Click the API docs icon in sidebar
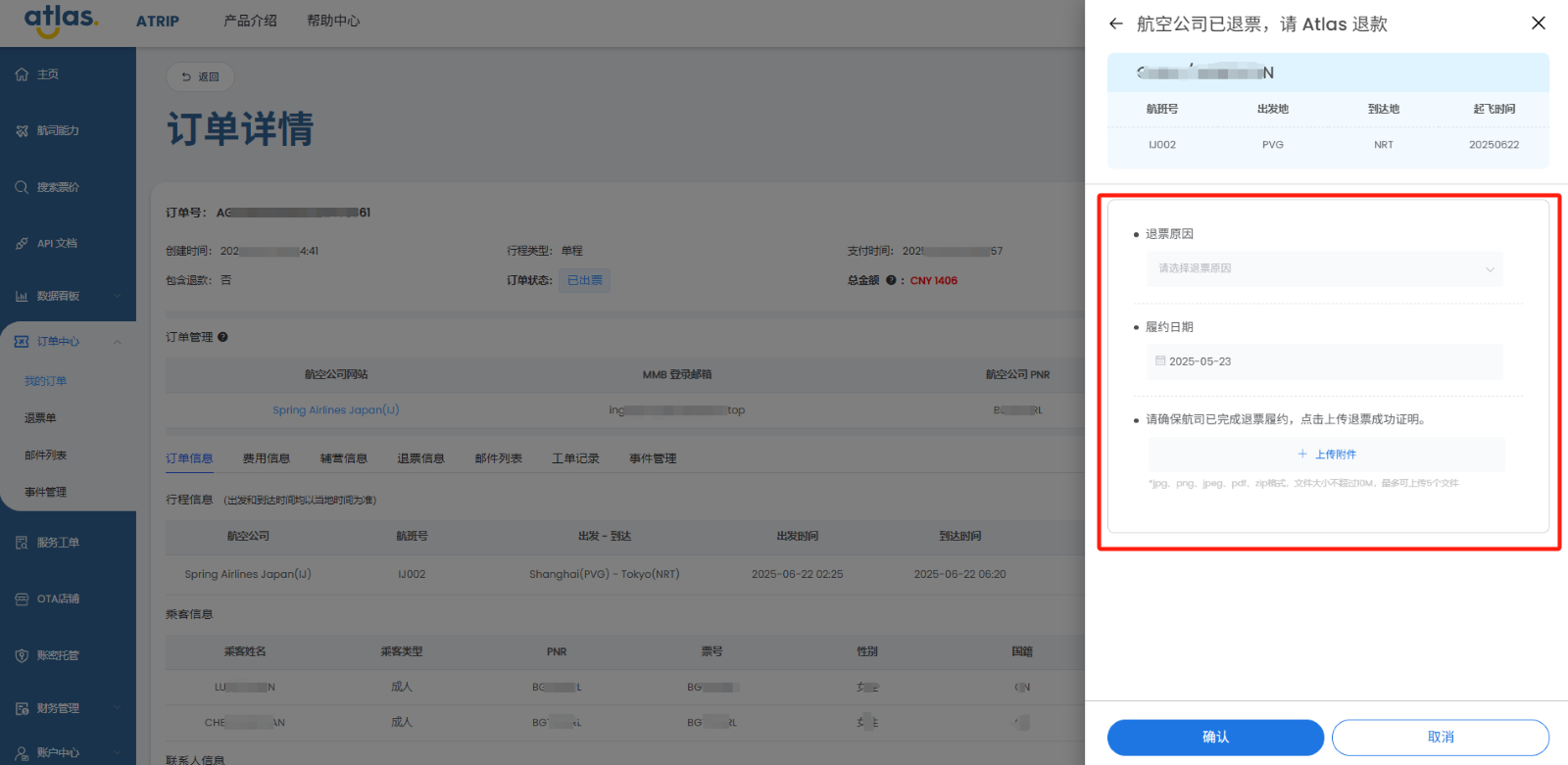The image size is (1568, 765). click(x=22, y=244)
